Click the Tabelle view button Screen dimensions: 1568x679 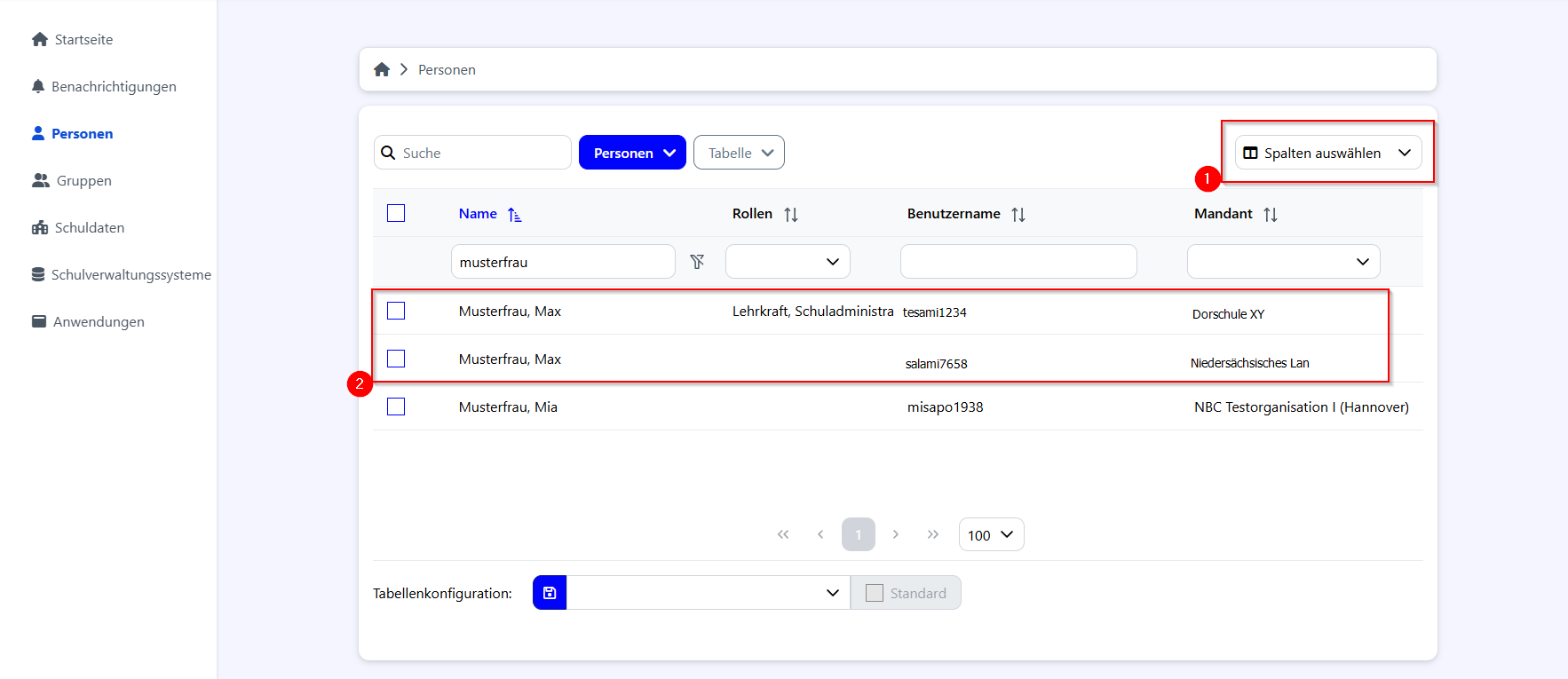(x=739, y=153)
